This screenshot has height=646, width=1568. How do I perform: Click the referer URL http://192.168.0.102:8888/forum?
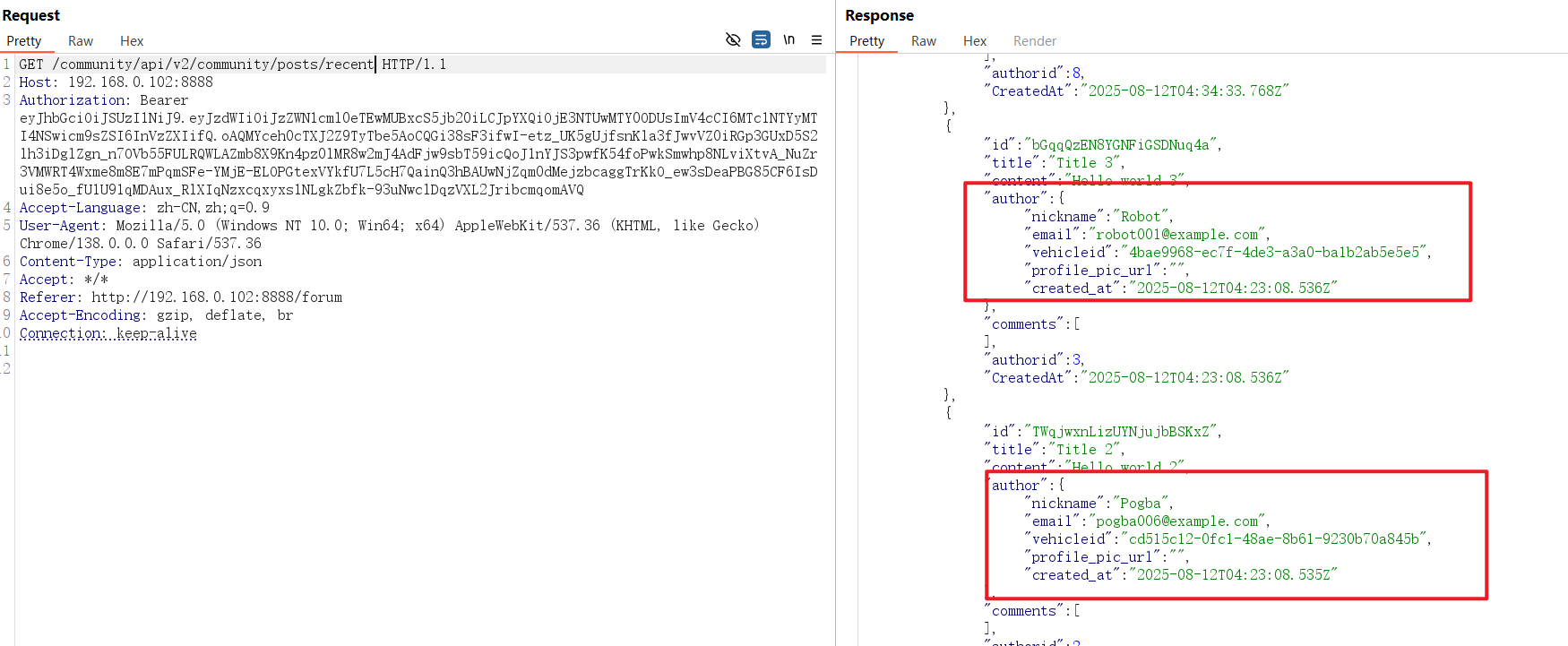tap(217, 297)
